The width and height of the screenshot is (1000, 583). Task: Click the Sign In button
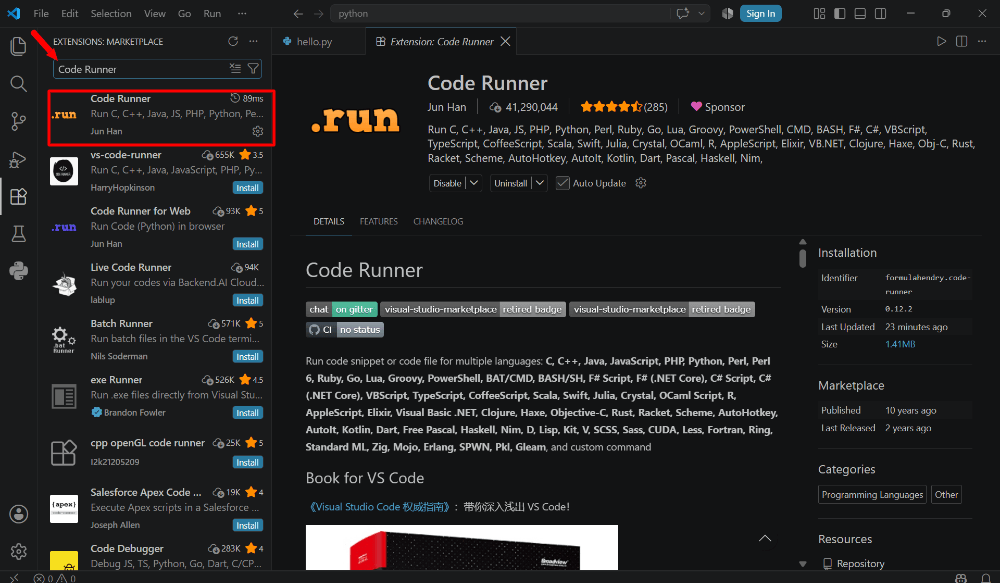tap(760, 13)
